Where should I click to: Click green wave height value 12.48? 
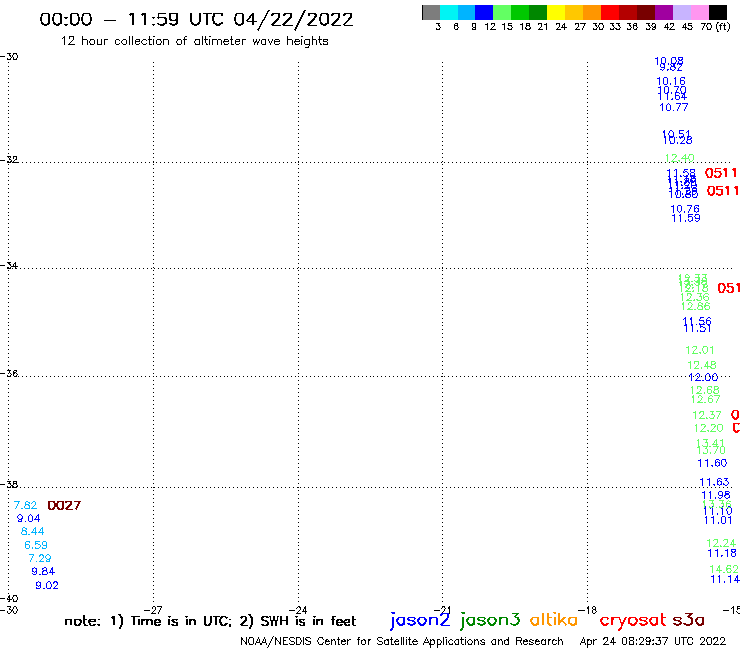[x=702, y=365]
